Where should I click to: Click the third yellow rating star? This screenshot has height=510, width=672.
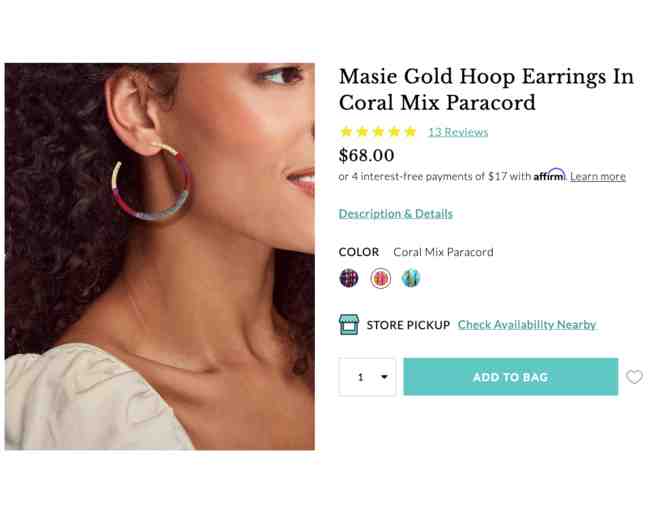point(378,132)
